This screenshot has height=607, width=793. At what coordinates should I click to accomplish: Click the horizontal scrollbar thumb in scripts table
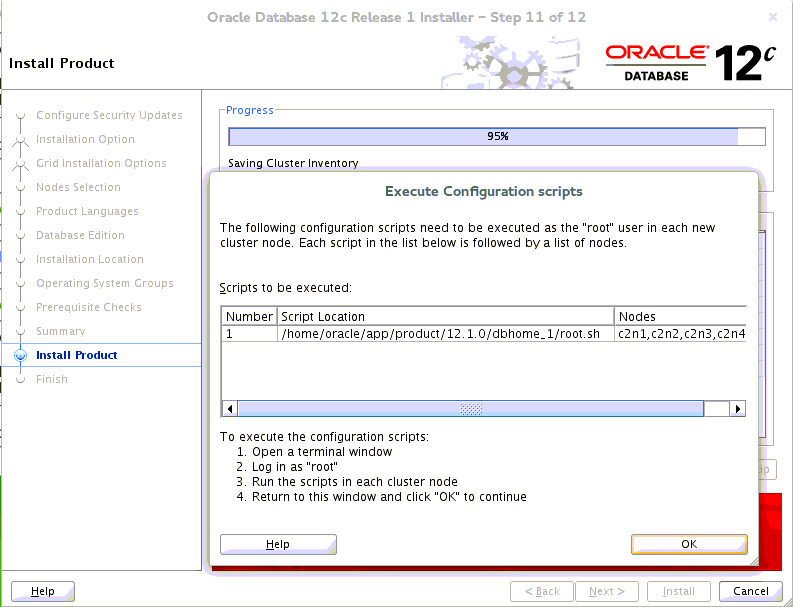(x=470, y=409)
